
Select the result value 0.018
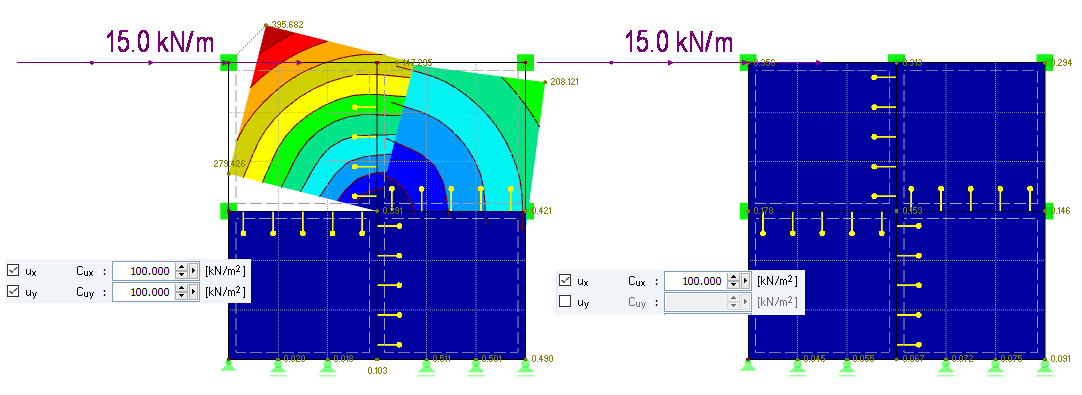tap(344, 358)
